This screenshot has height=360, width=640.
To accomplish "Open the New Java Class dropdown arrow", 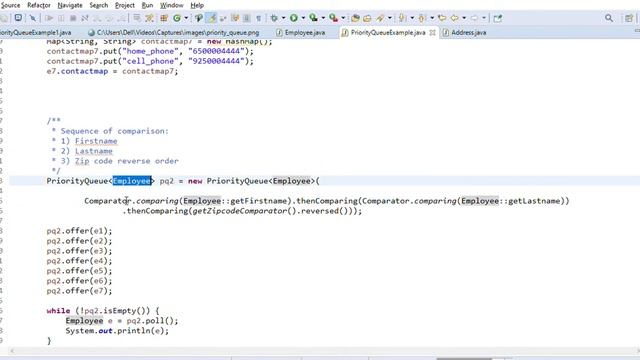I will click(186, 18).
